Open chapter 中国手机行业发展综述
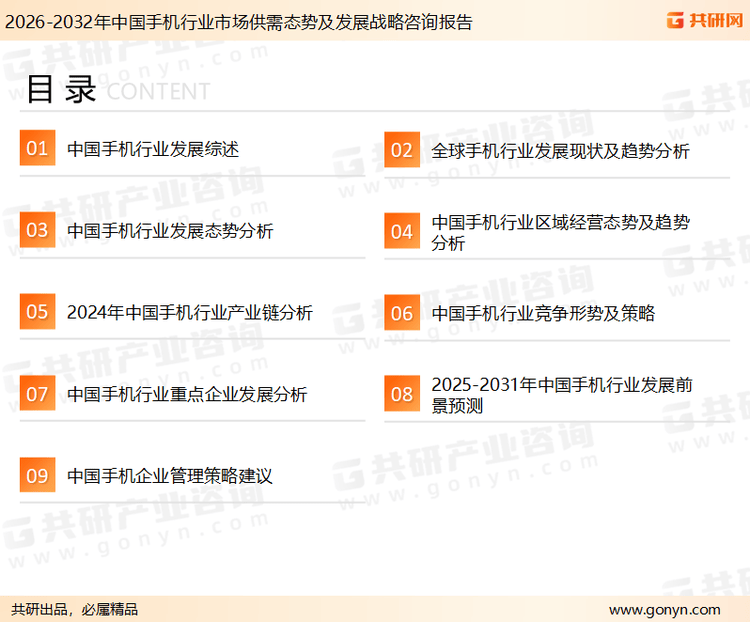750x622 pixels. click(153, 150)
